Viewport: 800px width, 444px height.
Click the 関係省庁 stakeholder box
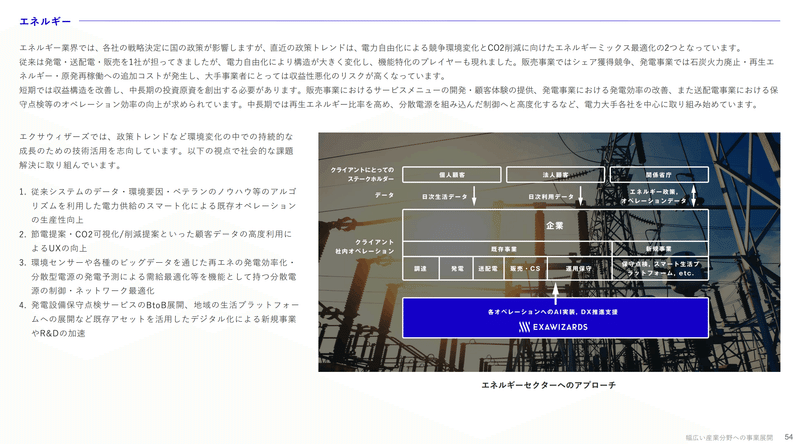point(659,175)
